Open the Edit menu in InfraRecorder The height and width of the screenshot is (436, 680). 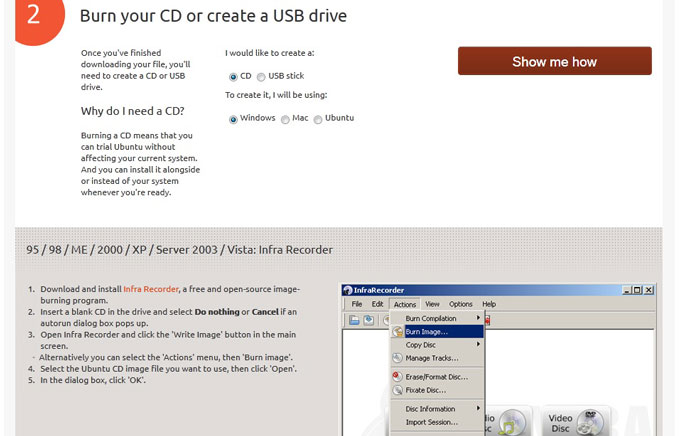coord(377,304)
